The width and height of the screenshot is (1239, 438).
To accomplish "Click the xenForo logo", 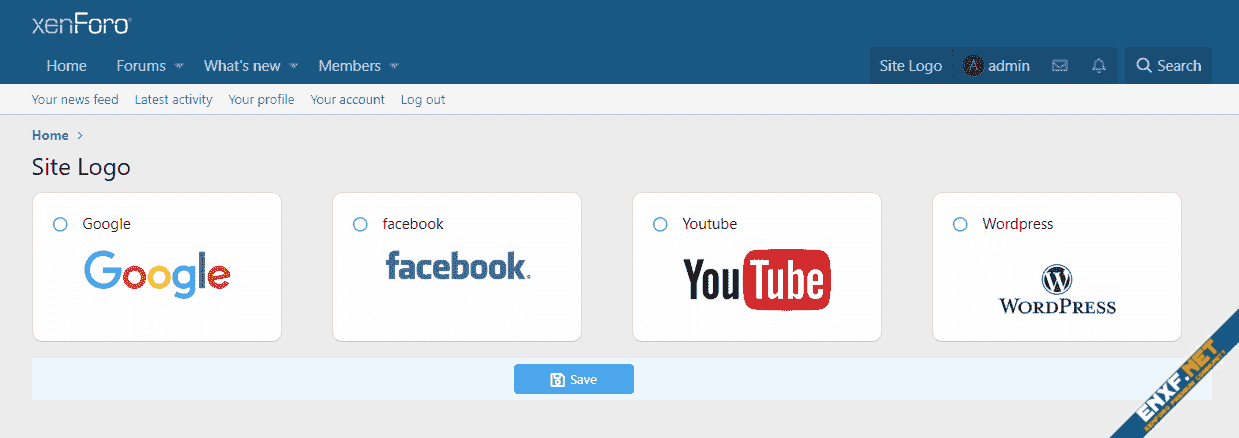I will (81, 24).
